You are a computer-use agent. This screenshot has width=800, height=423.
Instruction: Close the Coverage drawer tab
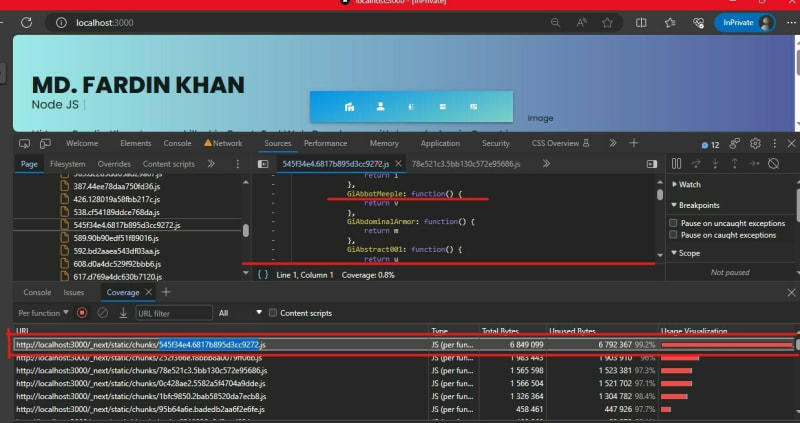(x=148, y=292)
